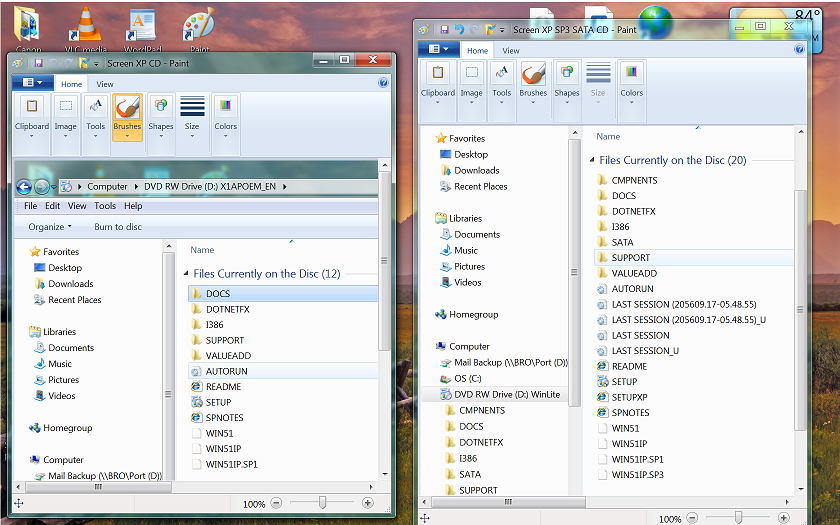Click Paint app icon in Screen XP CD title bar
Image resolution: width=840 pixels, height=525 pixels.
click(x=18, y=63)
